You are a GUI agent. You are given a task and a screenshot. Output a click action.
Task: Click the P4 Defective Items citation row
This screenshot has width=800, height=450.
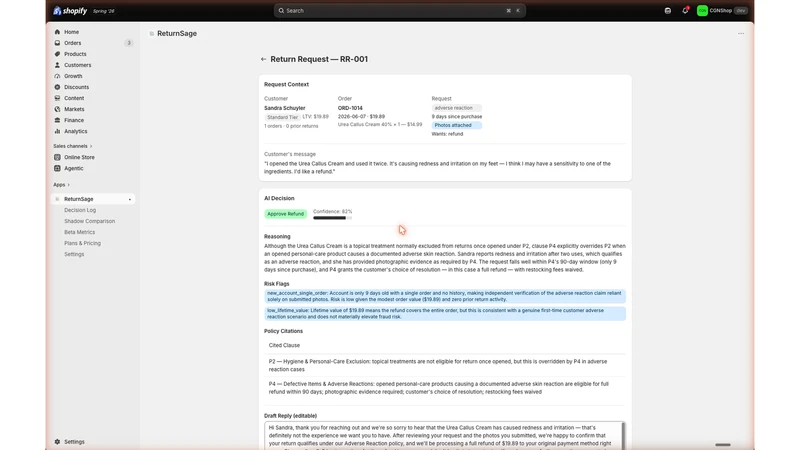444,388
